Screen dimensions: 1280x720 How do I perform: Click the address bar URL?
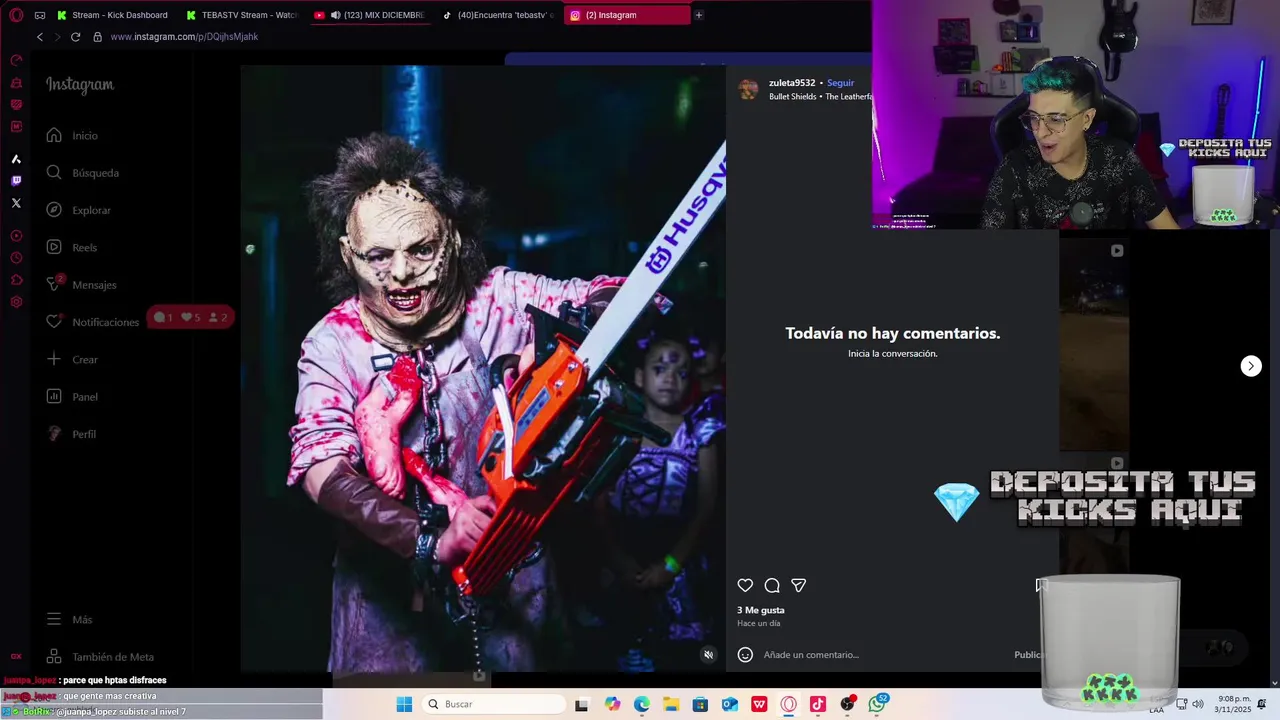(184, 37)
